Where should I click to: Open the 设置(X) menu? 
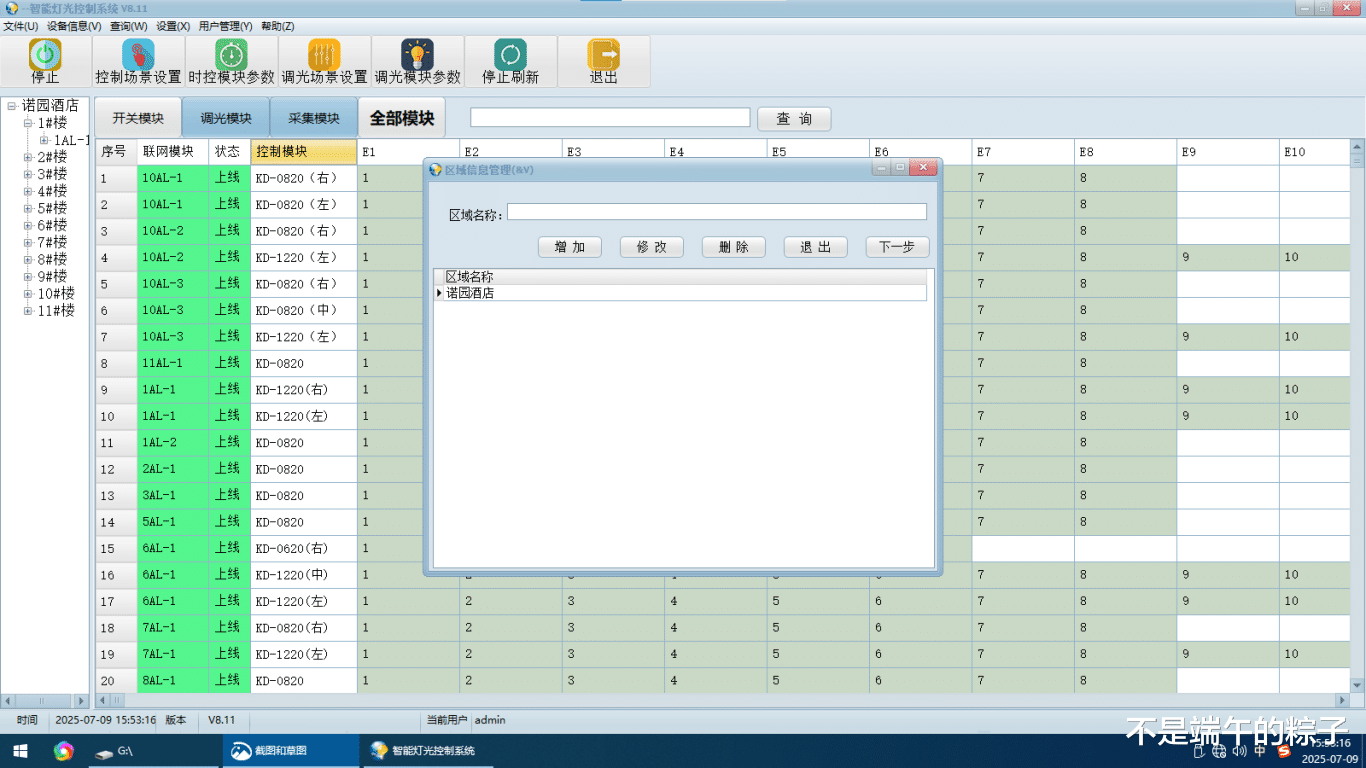[x=173, y=26]
